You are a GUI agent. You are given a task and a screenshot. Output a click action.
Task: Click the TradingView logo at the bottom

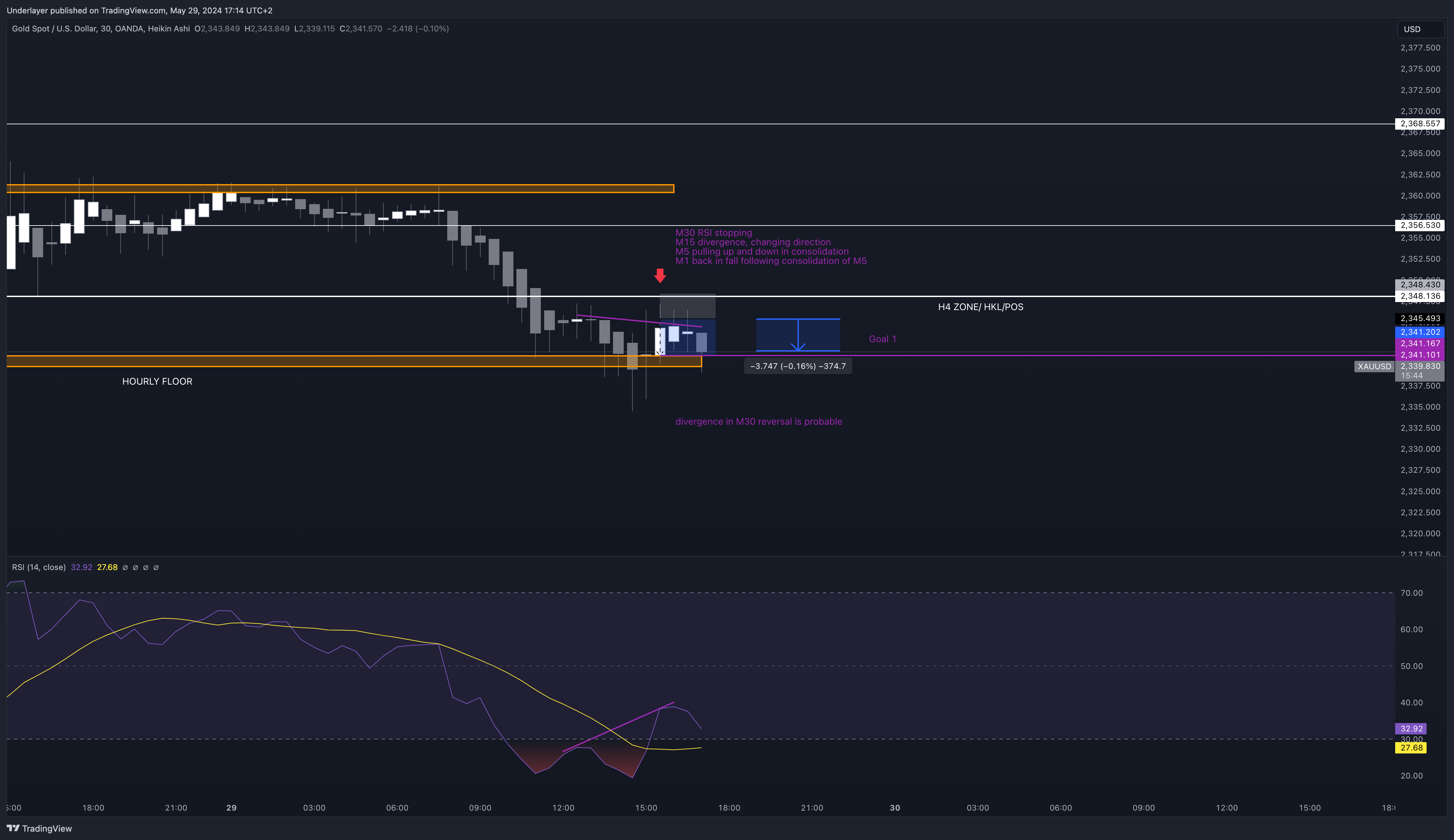[39, 828]
